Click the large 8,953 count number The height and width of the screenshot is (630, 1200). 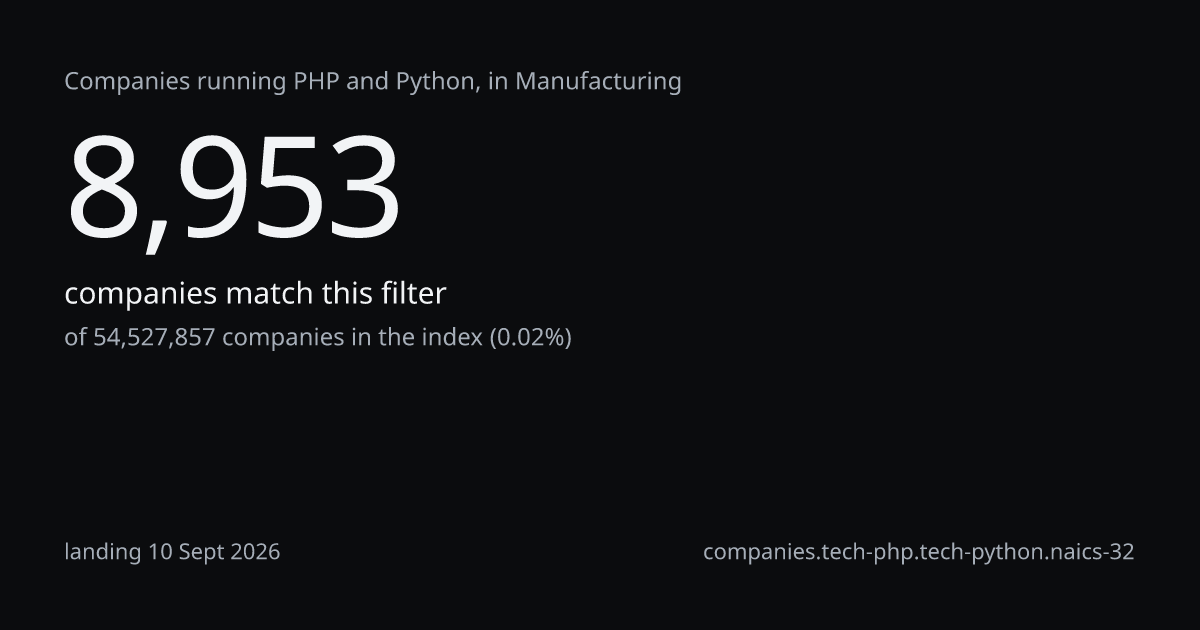[x=233, y=190]
